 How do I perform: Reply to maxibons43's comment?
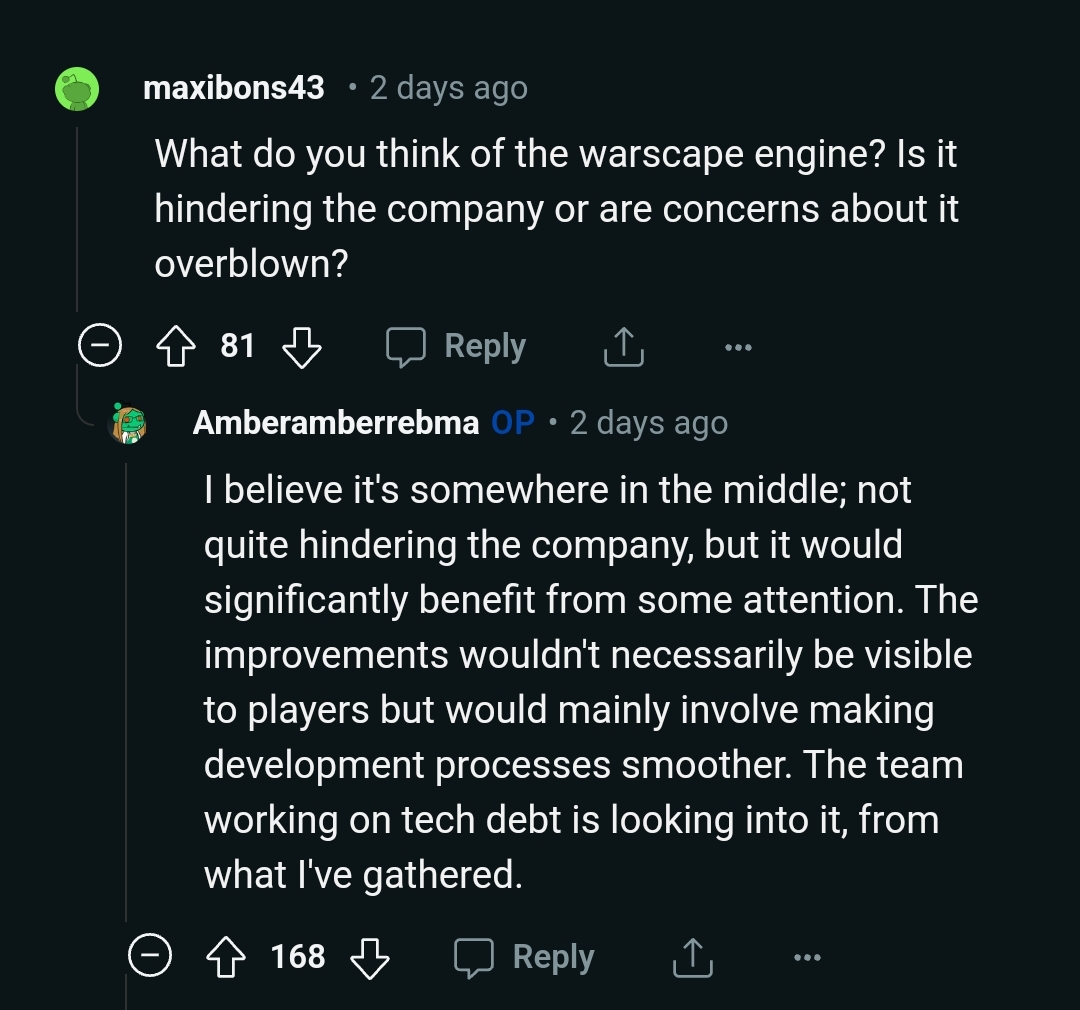[x=456, y=346]
